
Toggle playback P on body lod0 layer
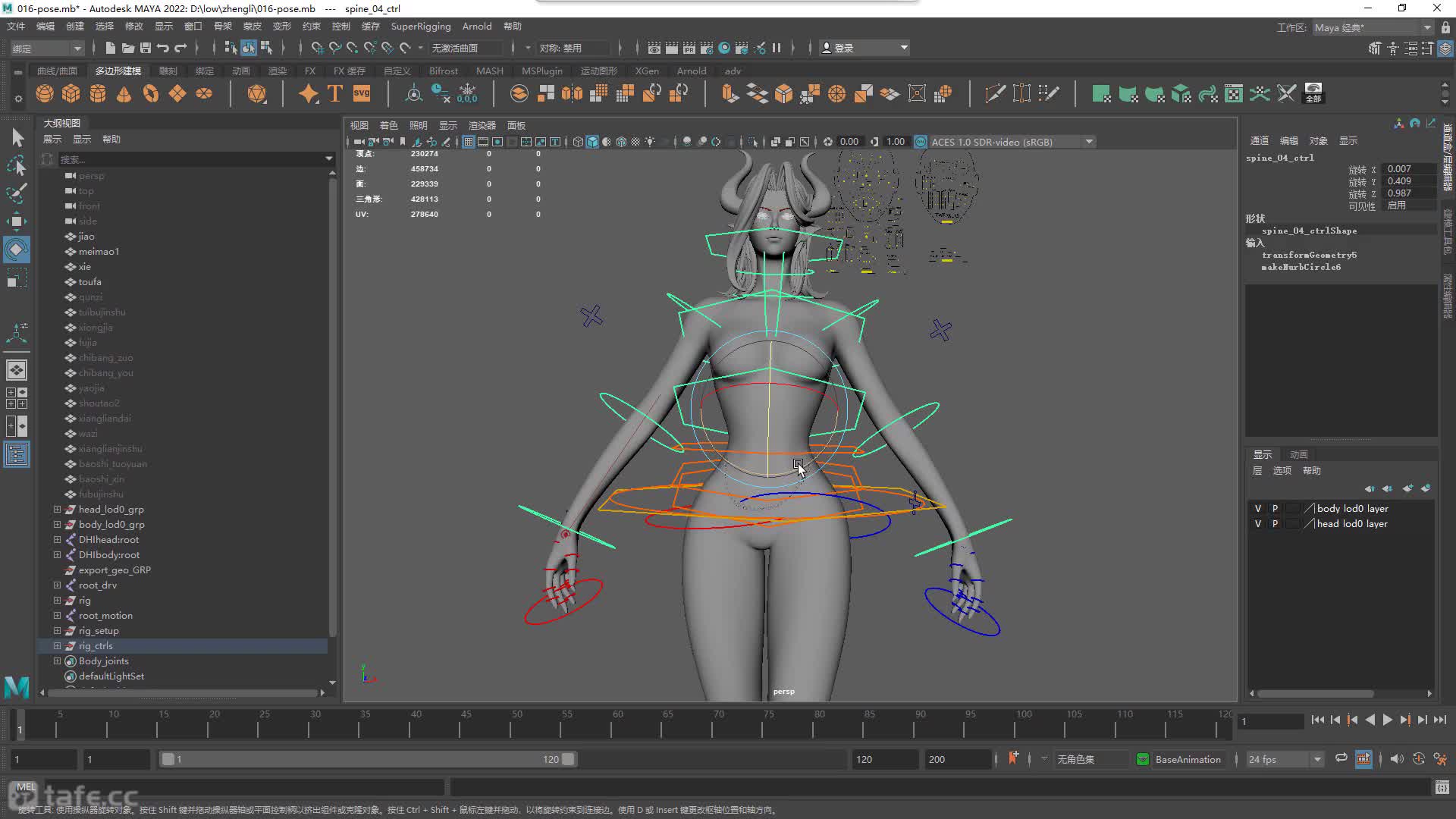[1275, 509]
